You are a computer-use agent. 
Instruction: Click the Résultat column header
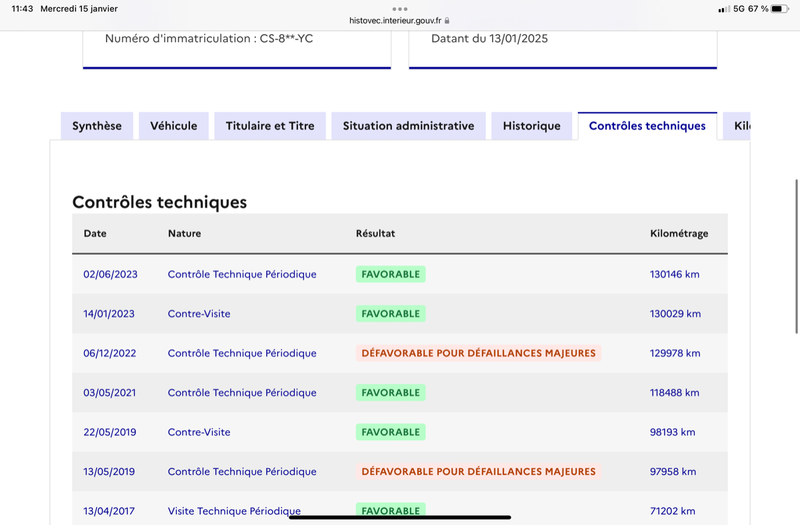(x=375, y=234)
